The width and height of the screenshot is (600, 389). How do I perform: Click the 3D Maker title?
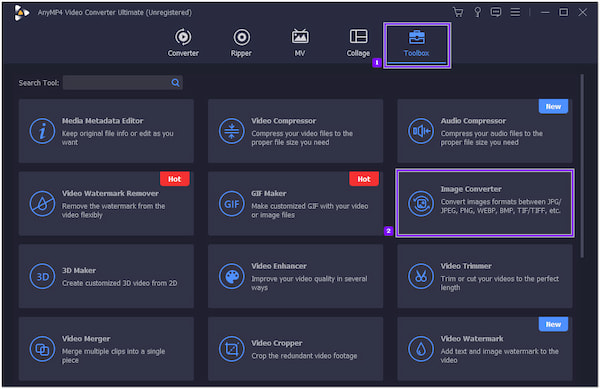coord(79,270)
